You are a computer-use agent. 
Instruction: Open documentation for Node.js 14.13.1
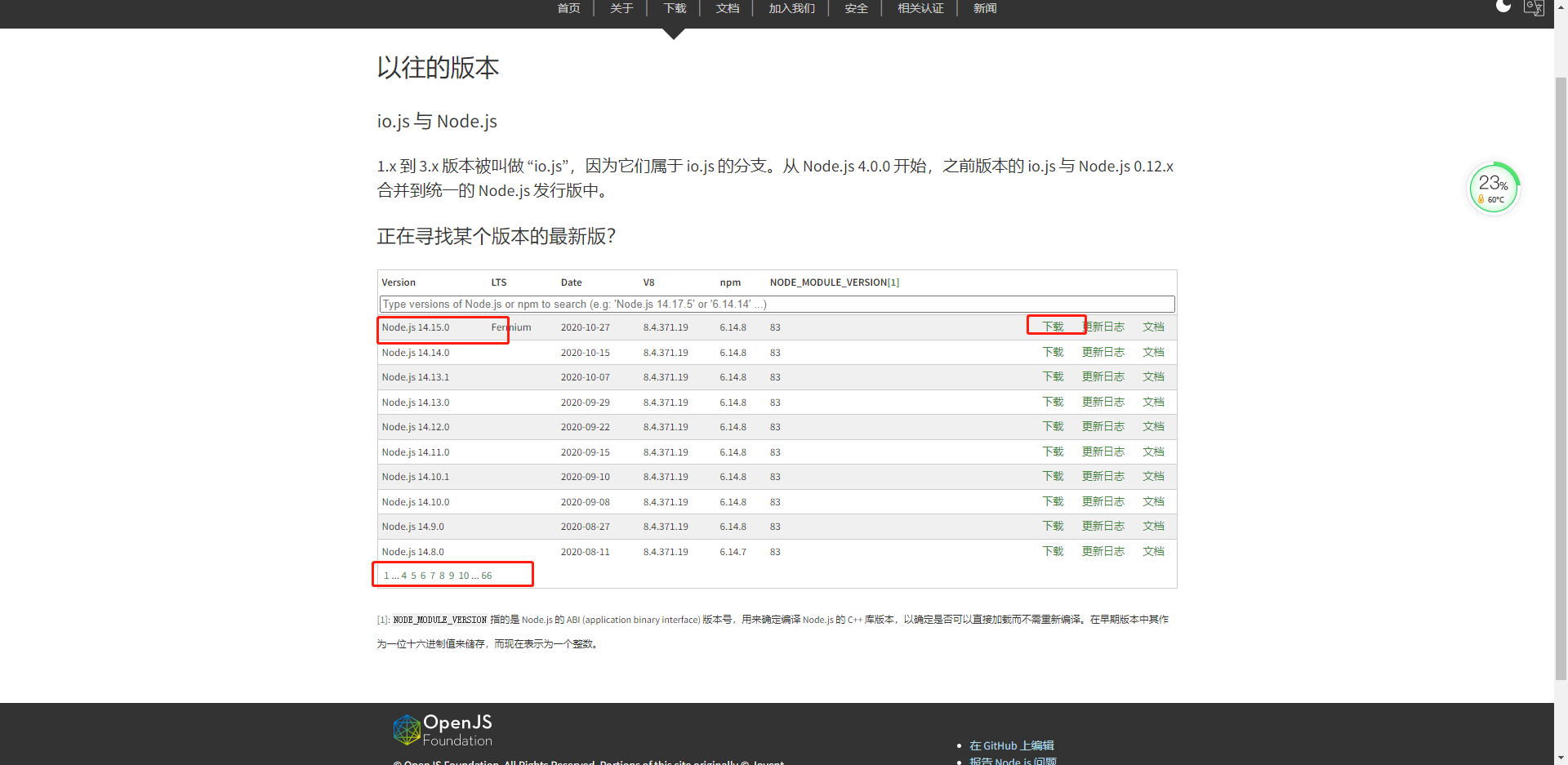[x=1153, y=376]
